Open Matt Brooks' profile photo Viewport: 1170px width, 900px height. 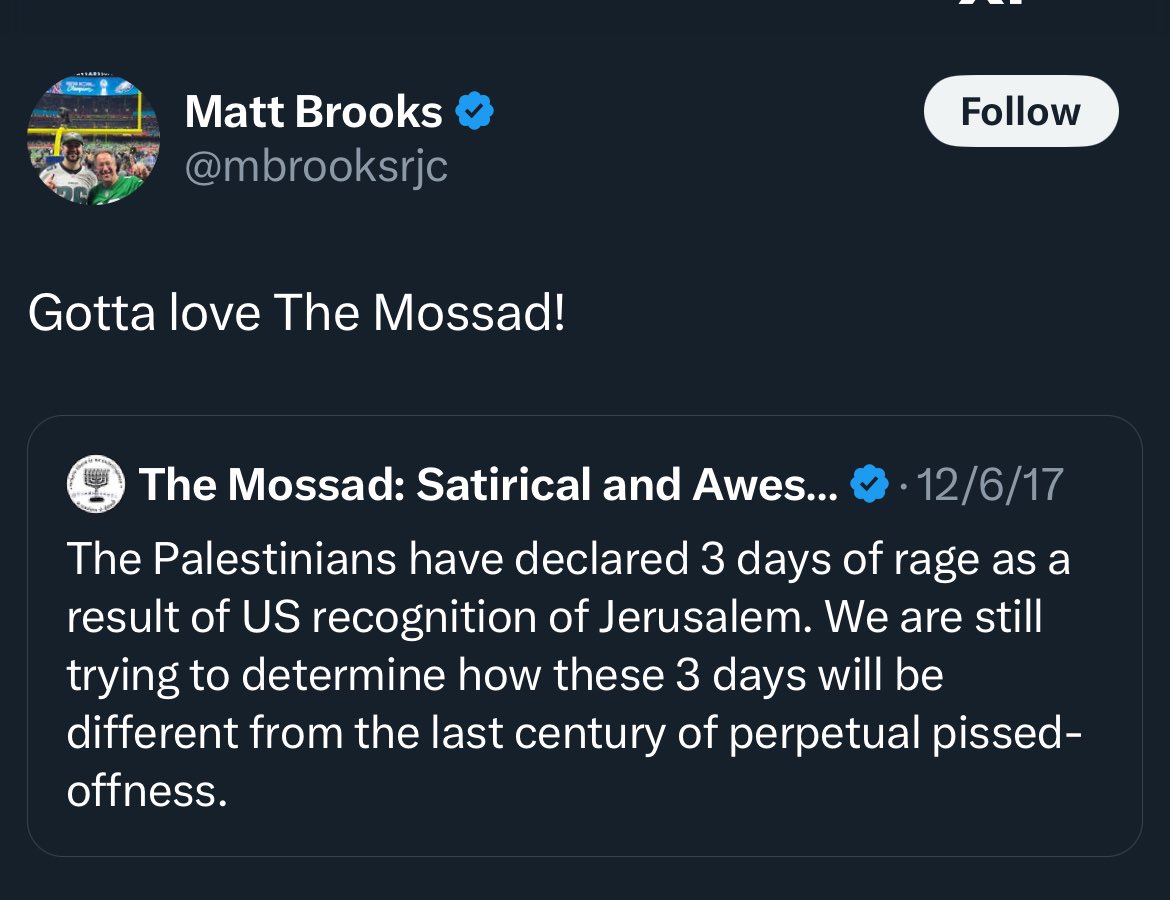click(x=93, y=139)
